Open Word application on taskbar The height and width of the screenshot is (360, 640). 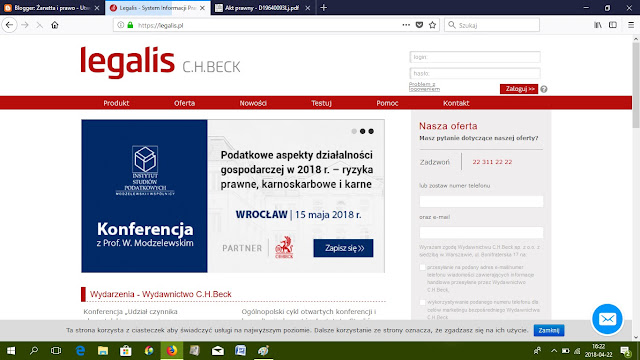point(240,351)
